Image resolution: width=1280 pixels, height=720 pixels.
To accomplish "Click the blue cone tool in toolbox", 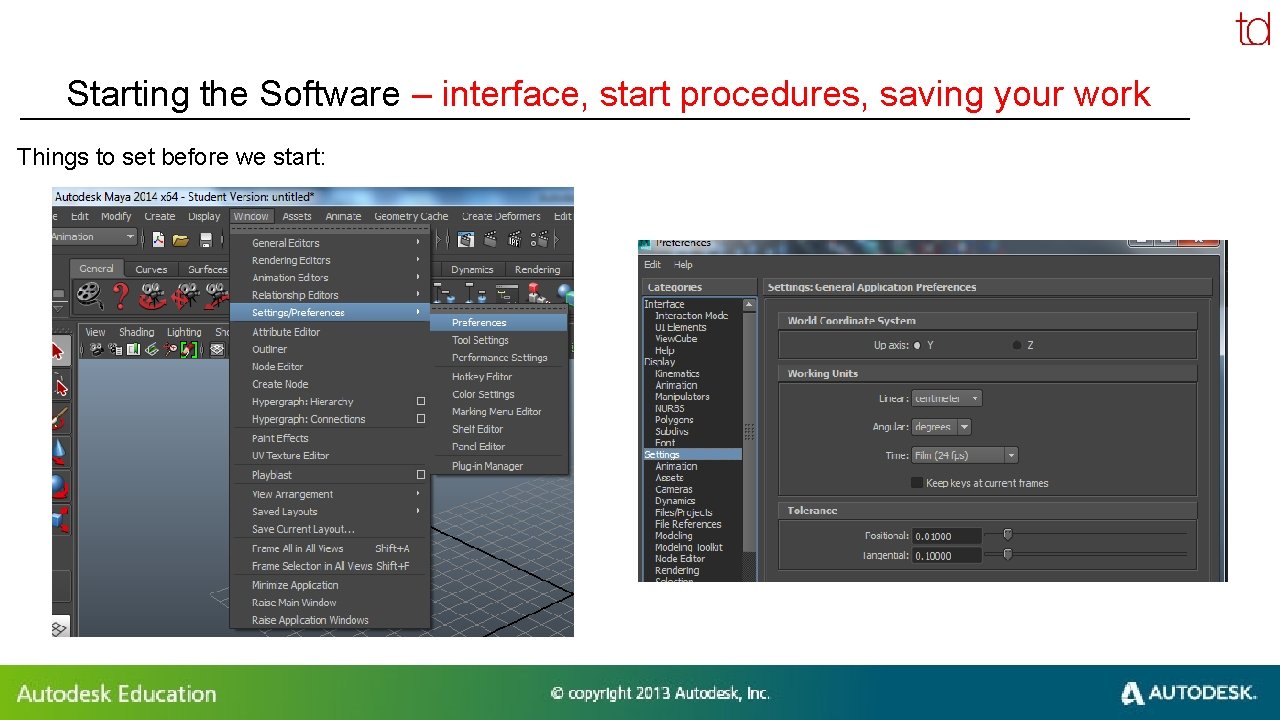I will (59, 452).
